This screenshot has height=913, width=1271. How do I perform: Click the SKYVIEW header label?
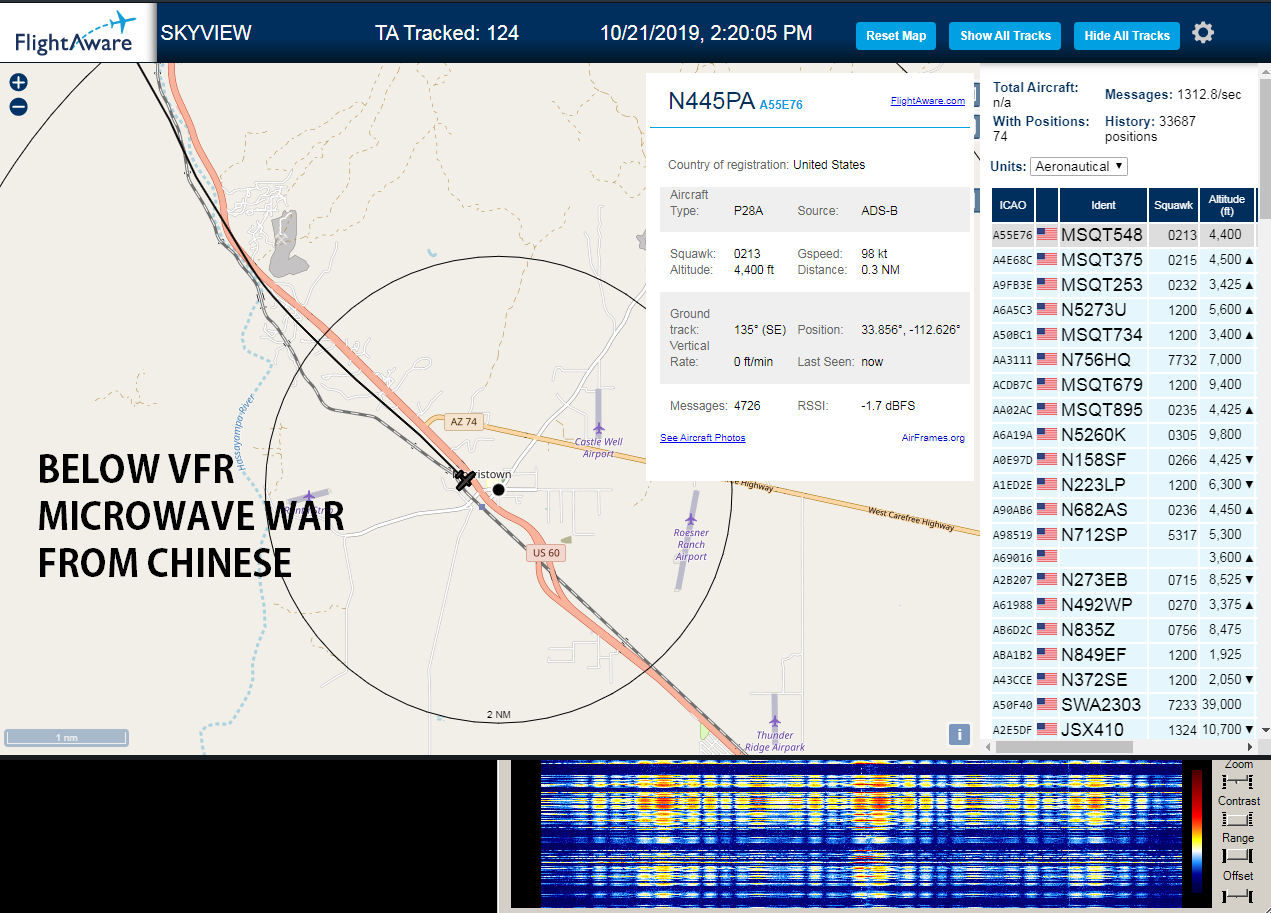coord(206,33)
